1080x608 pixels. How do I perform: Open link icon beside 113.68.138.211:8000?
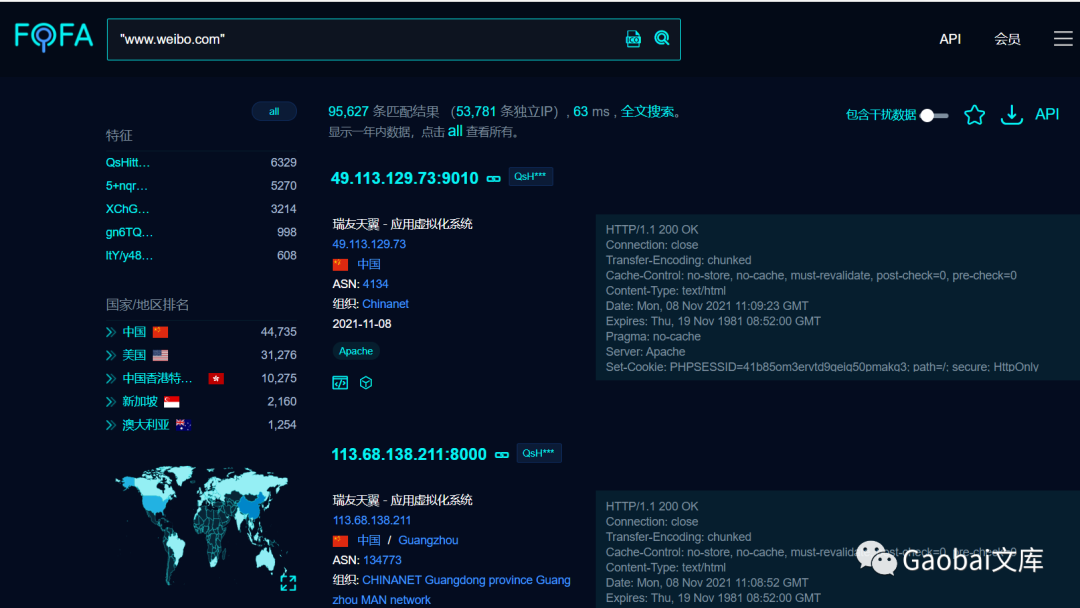pyautogui.click(x=502, y=454)
